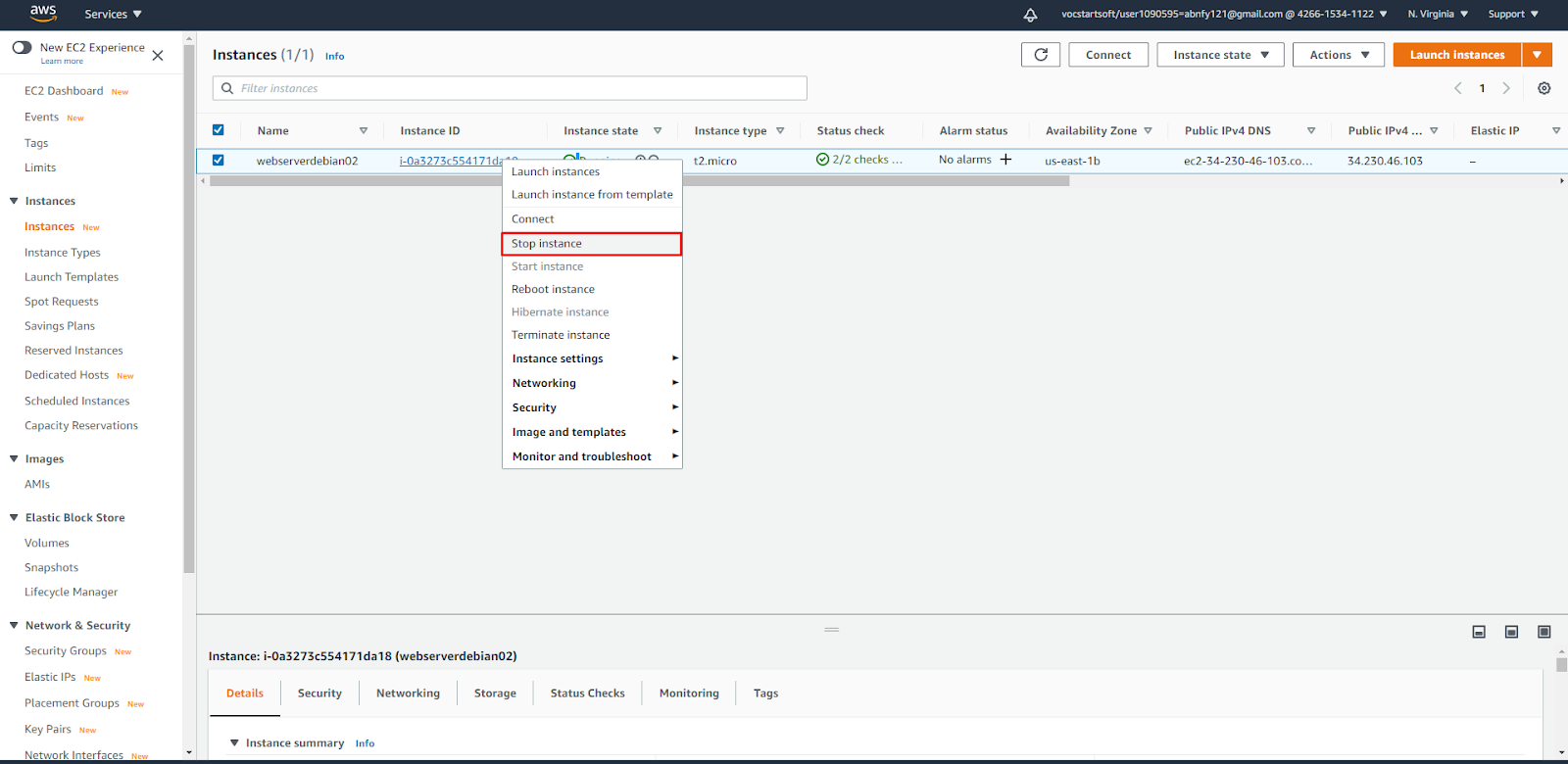This screenshot has height=764, width=1568.
Task: Open EC2 Dashboard in sidebar
Action: (64, 91)
